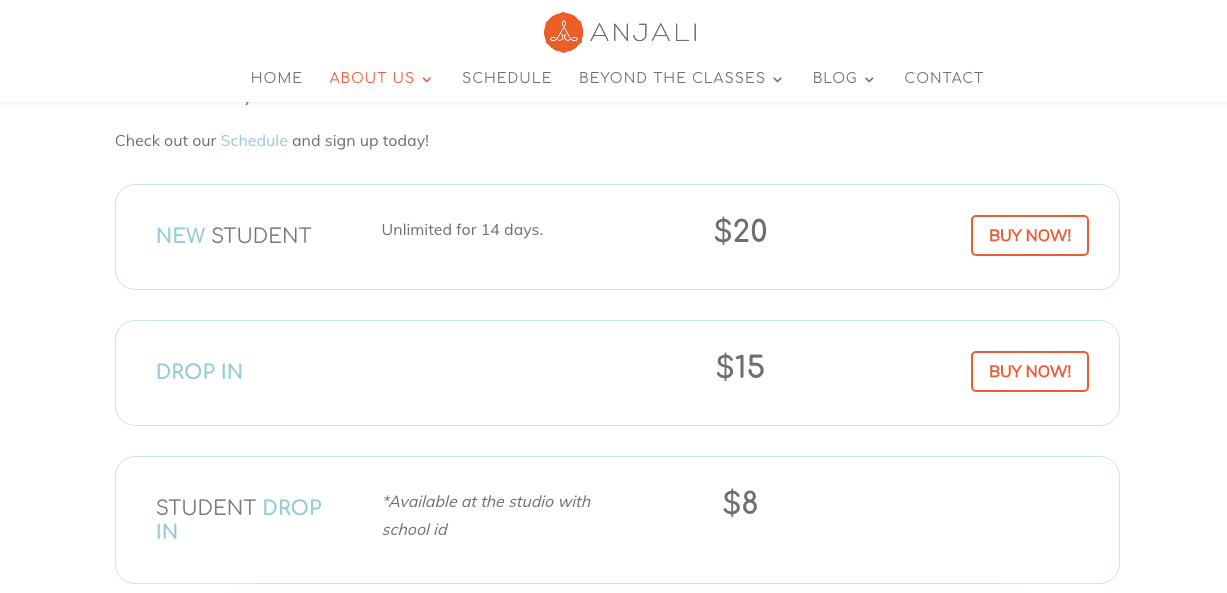Screen dimensions: 1227x593
Task: Open the Blog menu item
Action: point(835,78)
